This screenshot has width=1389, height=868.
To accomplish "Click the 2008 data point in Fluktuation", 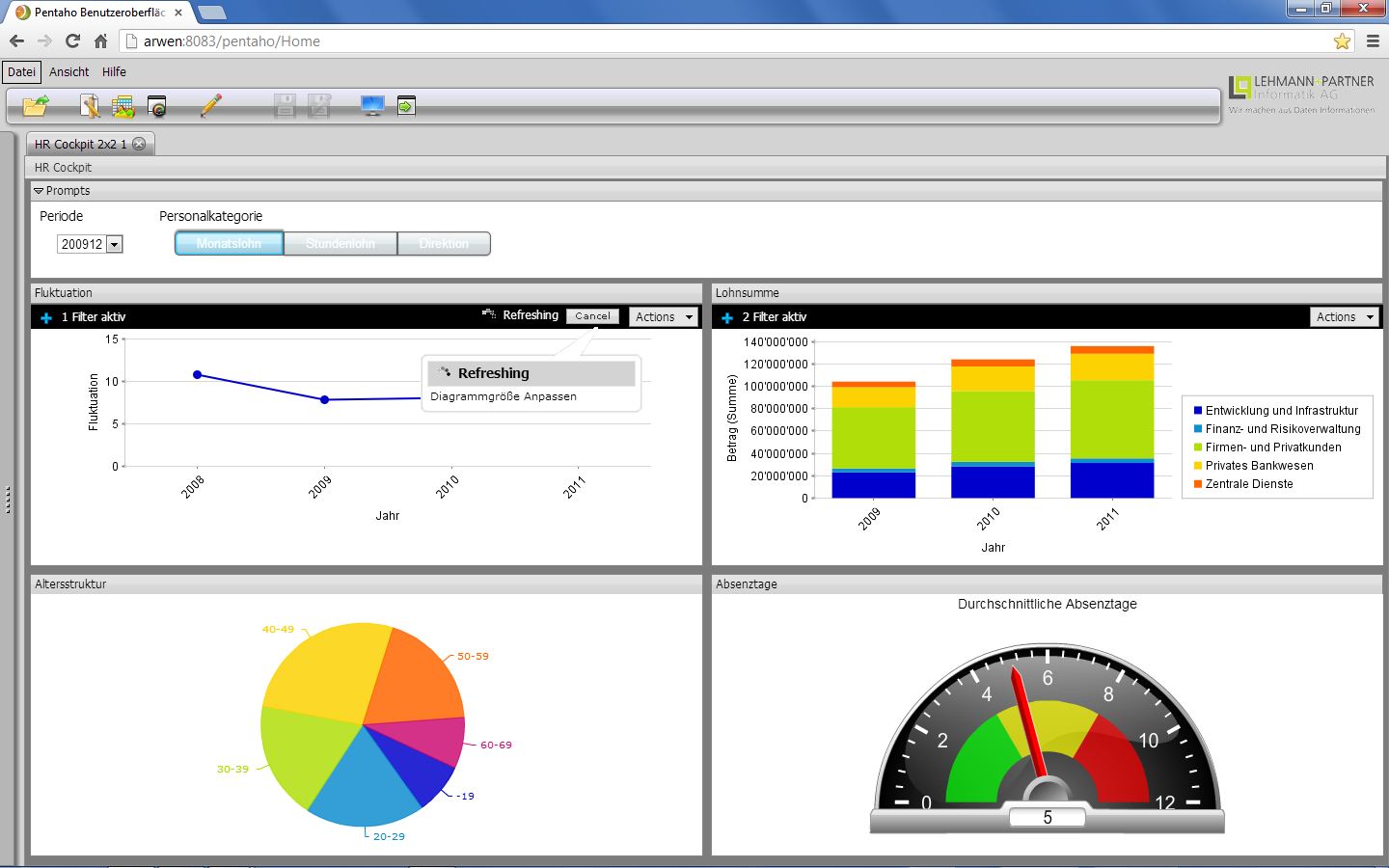I will click(198, 374).
